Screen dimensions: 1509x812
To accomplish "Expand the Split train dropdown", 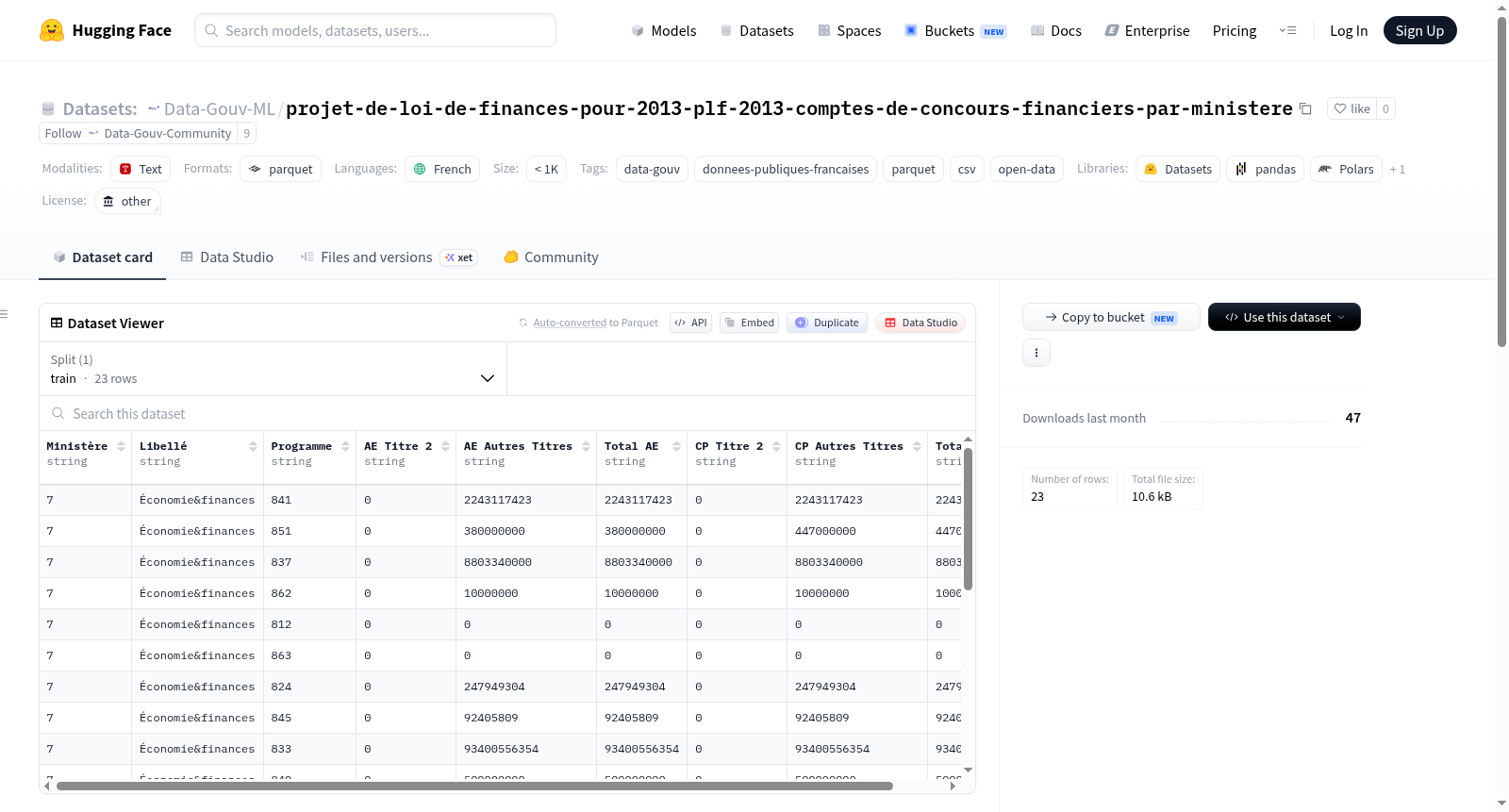I will click(x=273, y=369).
